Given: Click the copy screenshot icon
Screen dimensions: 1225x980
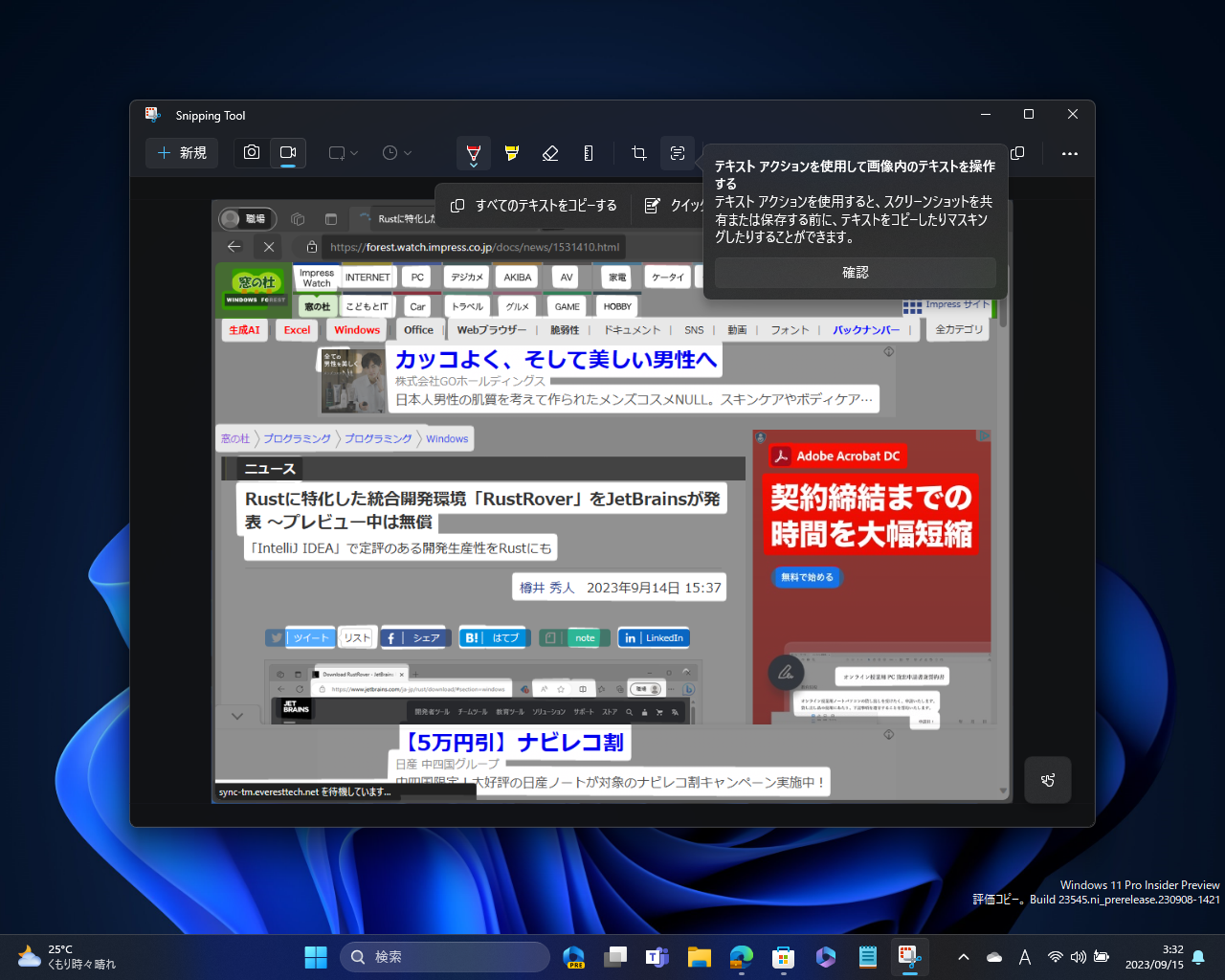Looking at the screenshot, I should pyautogui.click(x=1016, y=153).
